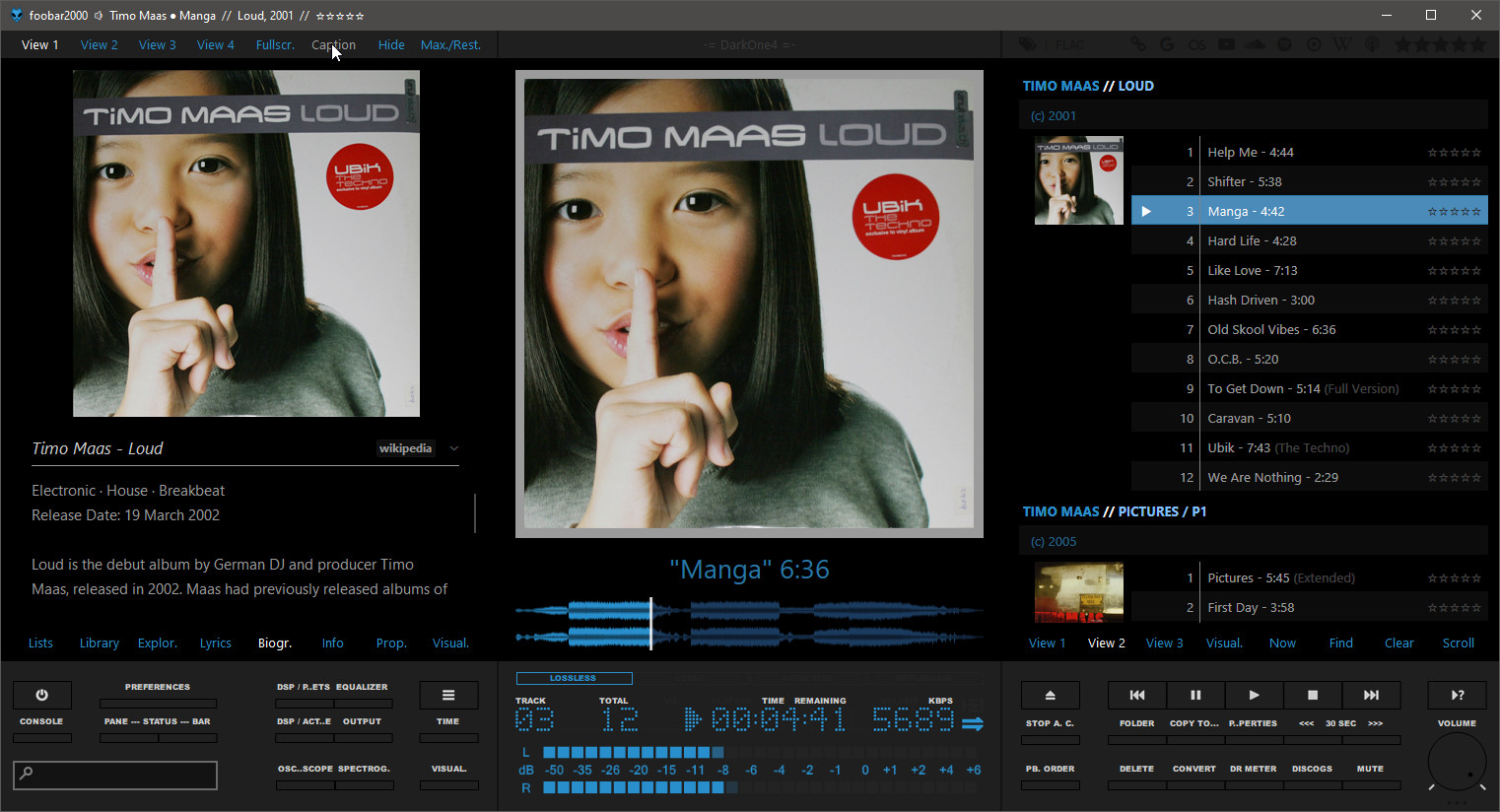Click the random playback icon button
The height and width of the screenshot is (812, 1500).
tap(1457, 695)
